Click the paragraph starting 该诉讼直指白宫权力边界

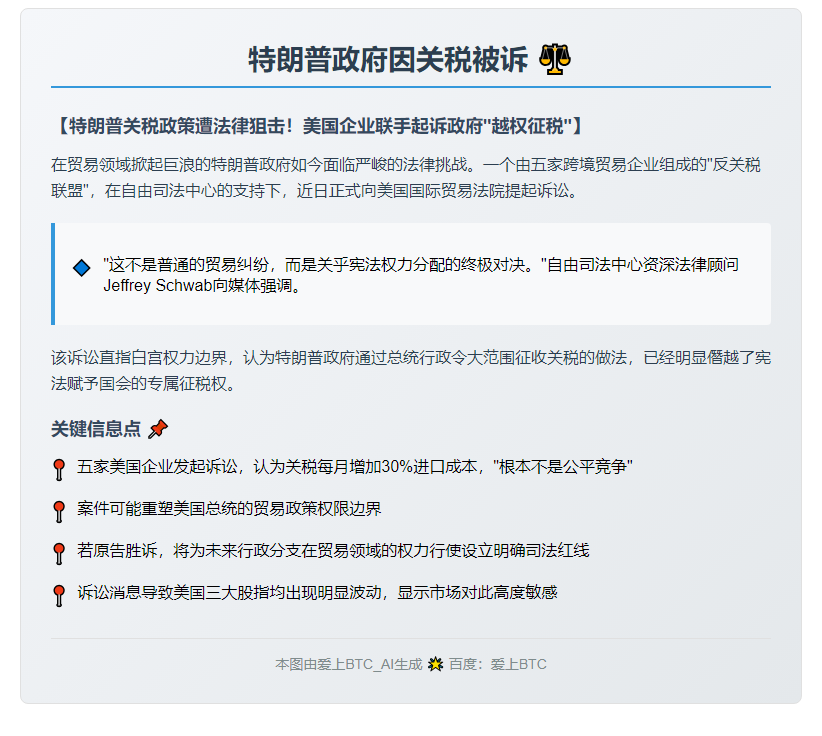coord(411,371)
